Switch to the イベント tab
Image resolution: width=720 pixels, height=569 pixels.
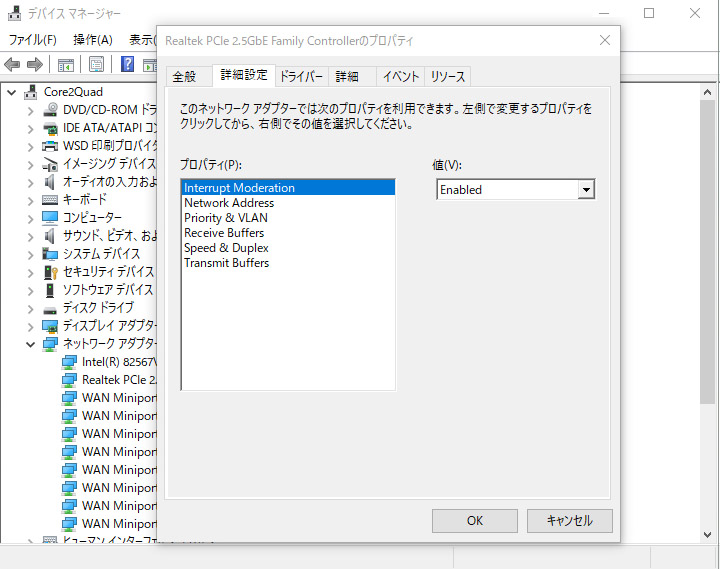click(401, 76)
